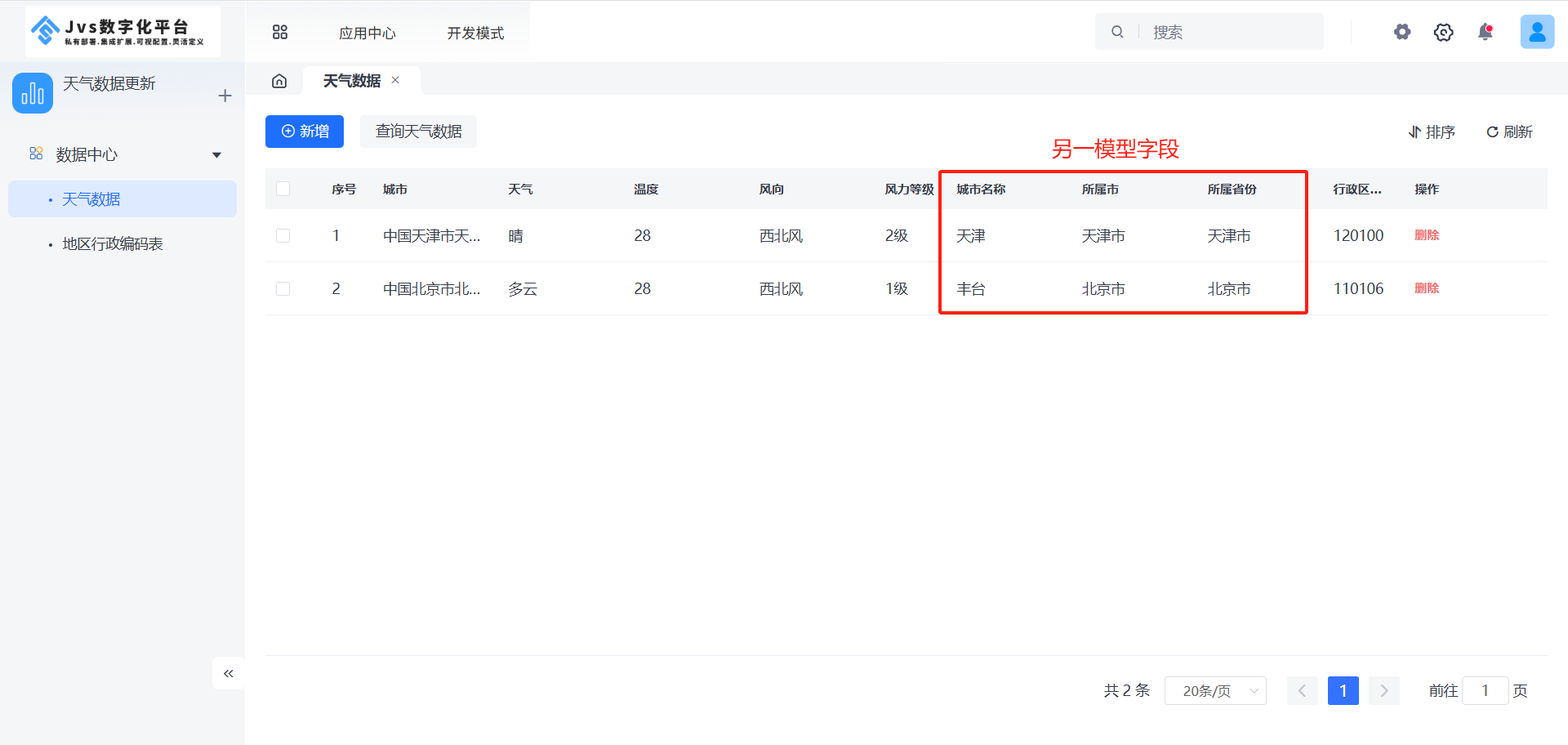Click the 风向 column header
Screen dimensions: 1568x745
[x=772, y=189]
